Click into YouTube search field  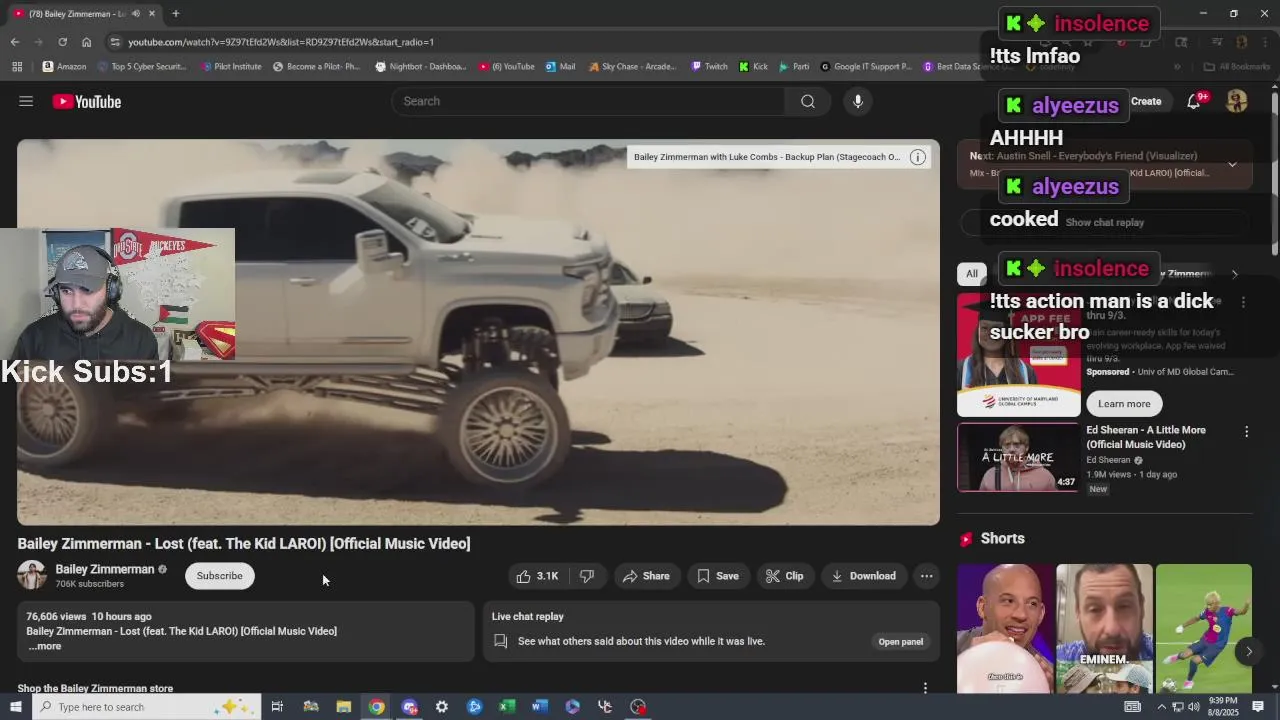click(x=590, y=101)
